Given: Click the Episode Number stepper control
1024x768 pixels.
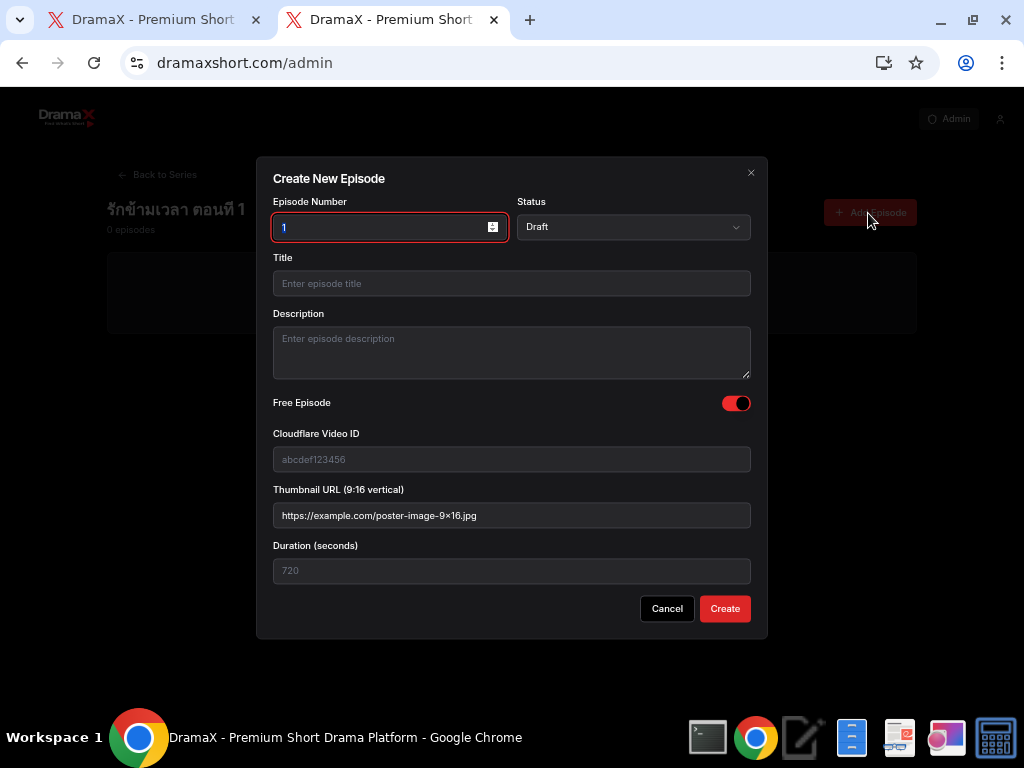Looking at the screenshot, I should pyautogui.click(x=492, y=227).
